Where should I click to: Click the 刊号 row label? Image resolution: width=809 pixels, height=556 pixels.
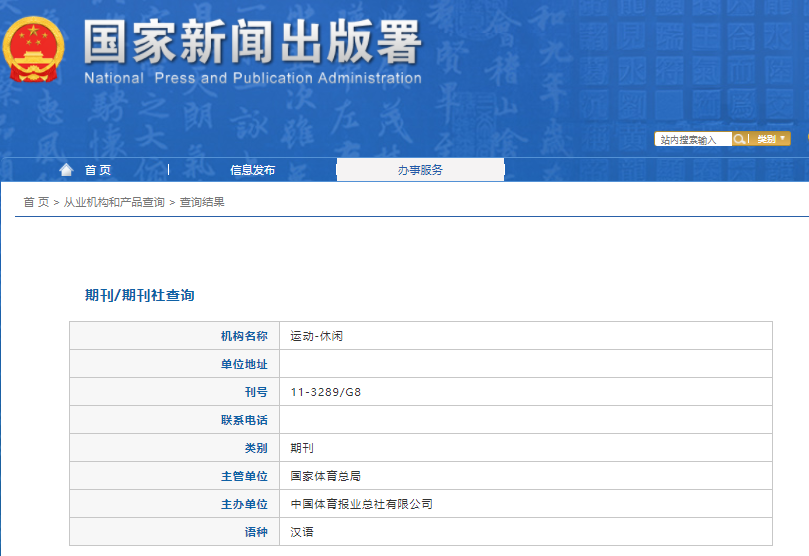[256, 392]
